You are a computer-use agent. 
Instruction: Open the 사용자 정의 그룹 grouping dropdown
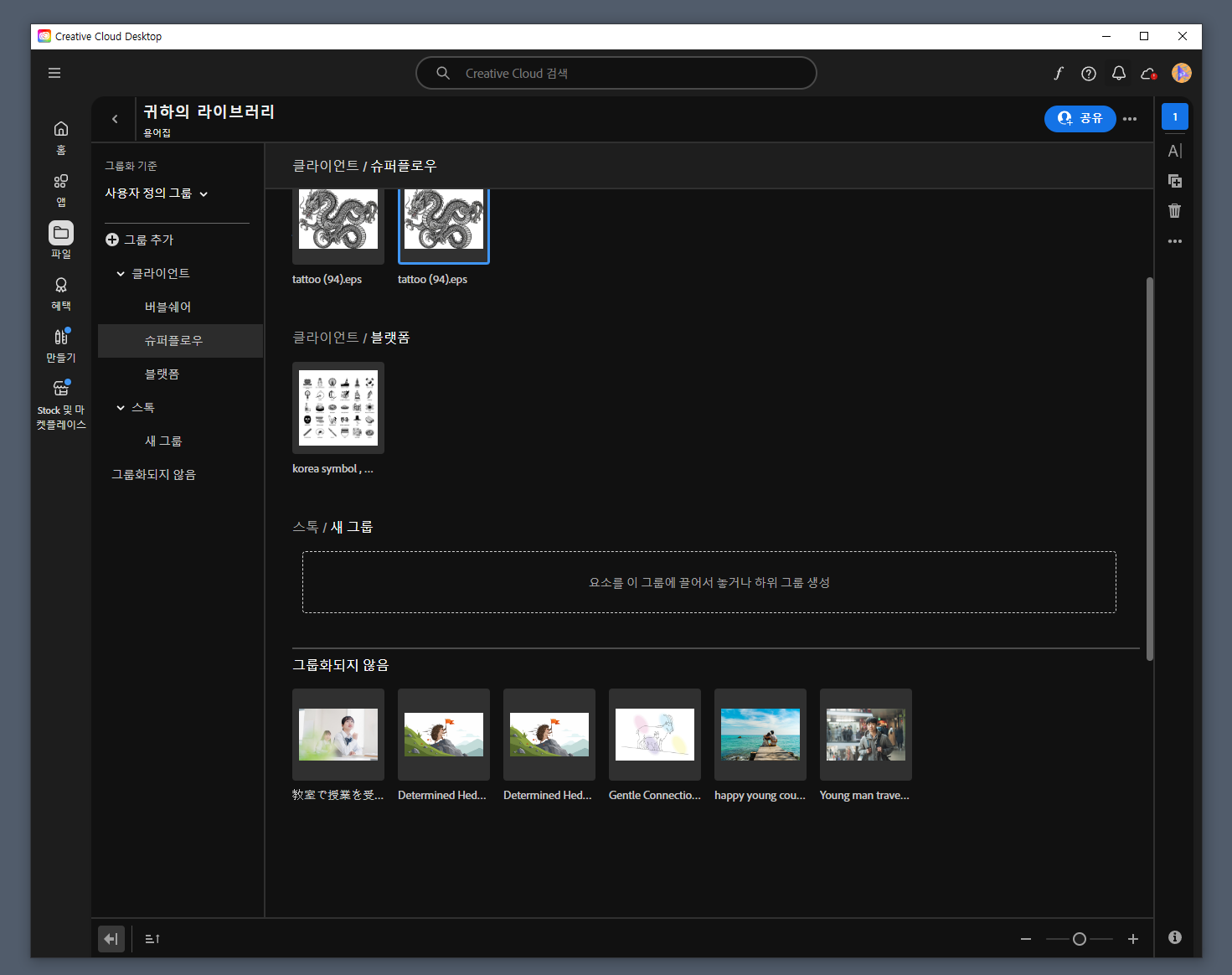click(157, 193)
